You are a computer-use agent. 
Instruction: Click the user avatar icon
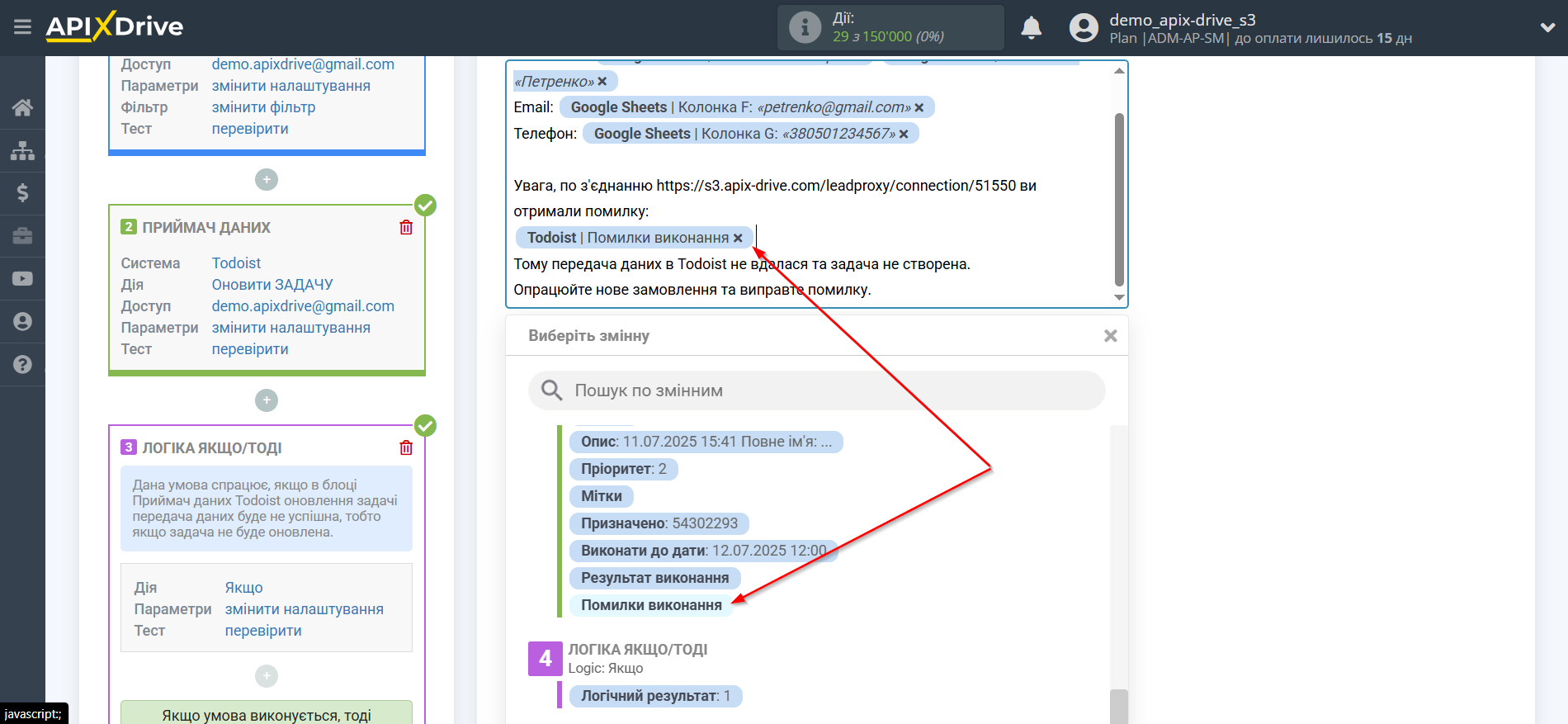[x=1084, y=28]
